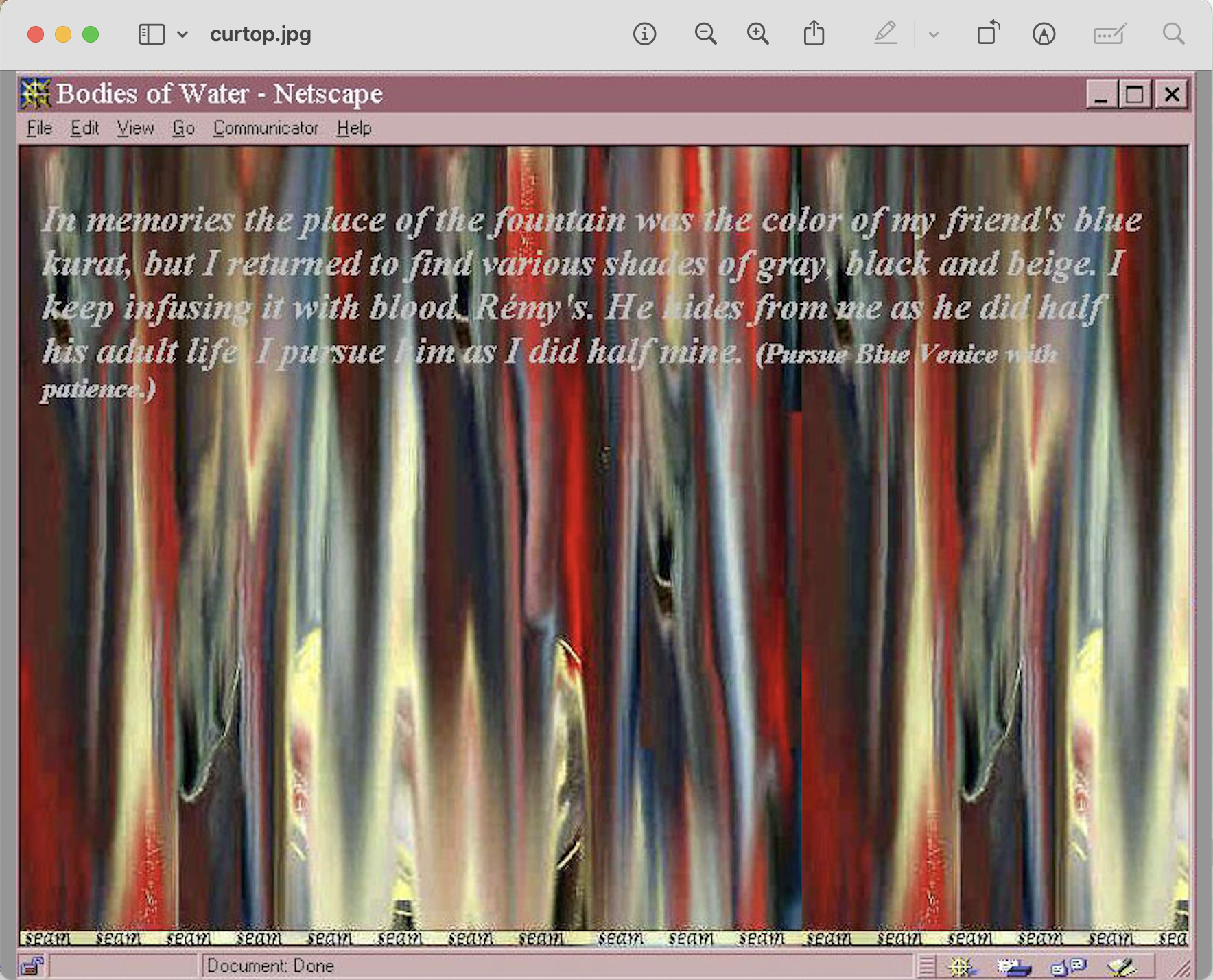This screenshot has width=1213, height=980.
Task: Open the form filling toolbar button
Action: 1109,34
